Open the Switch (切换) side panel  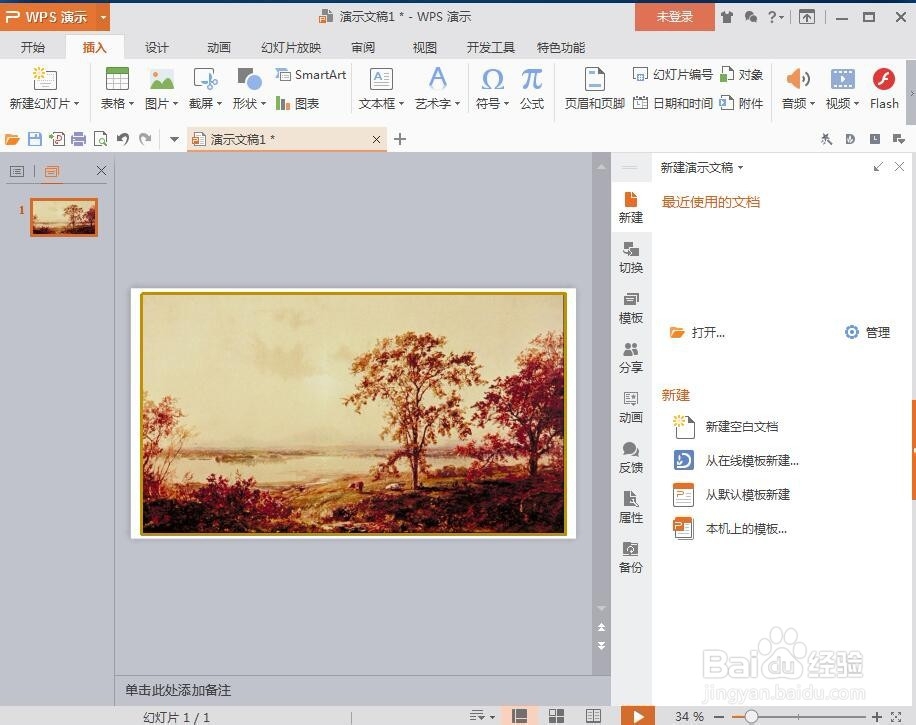point(631,258)
